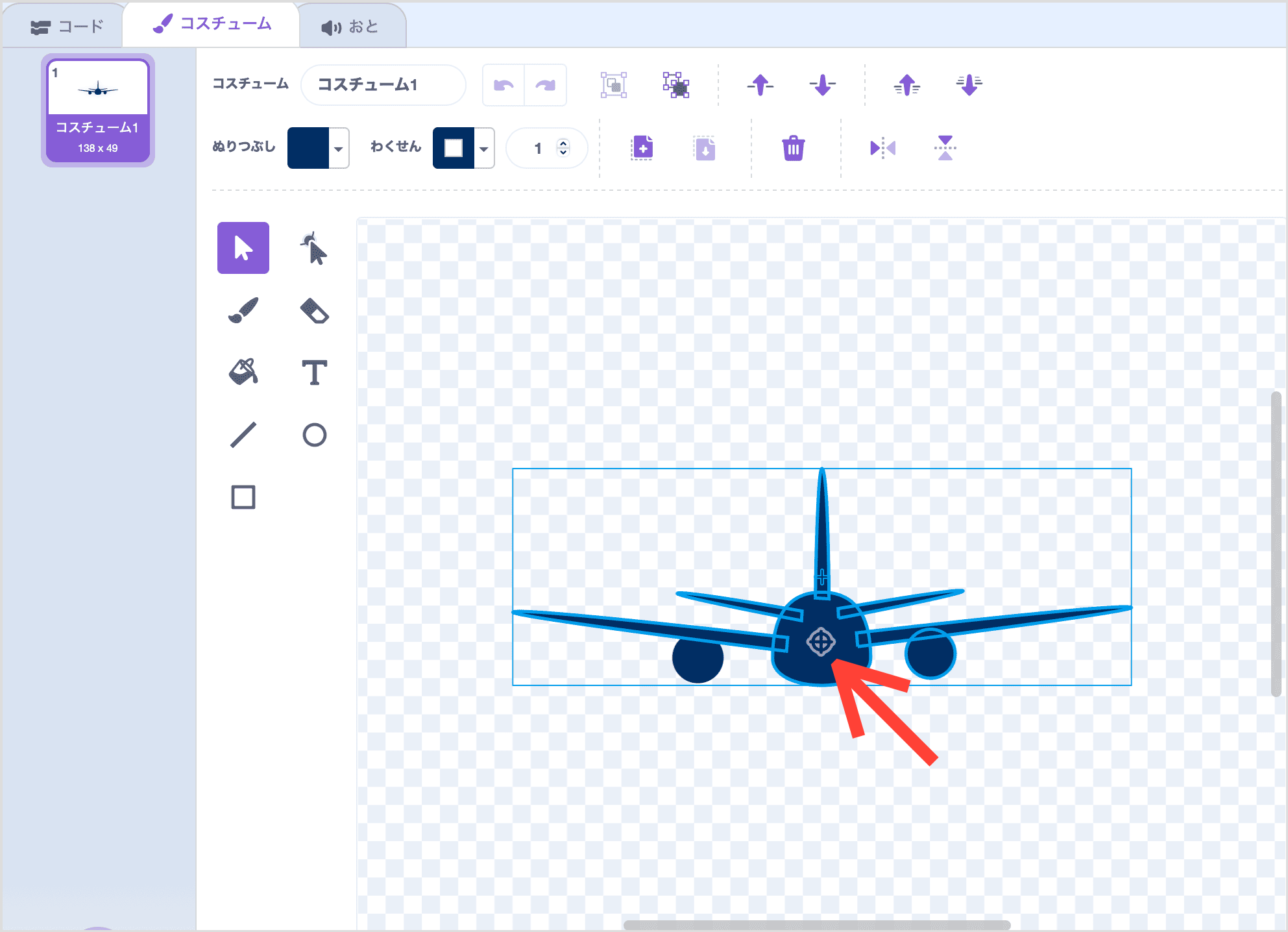Select the Line tool
1288x932 pixels.
(243, 435)
